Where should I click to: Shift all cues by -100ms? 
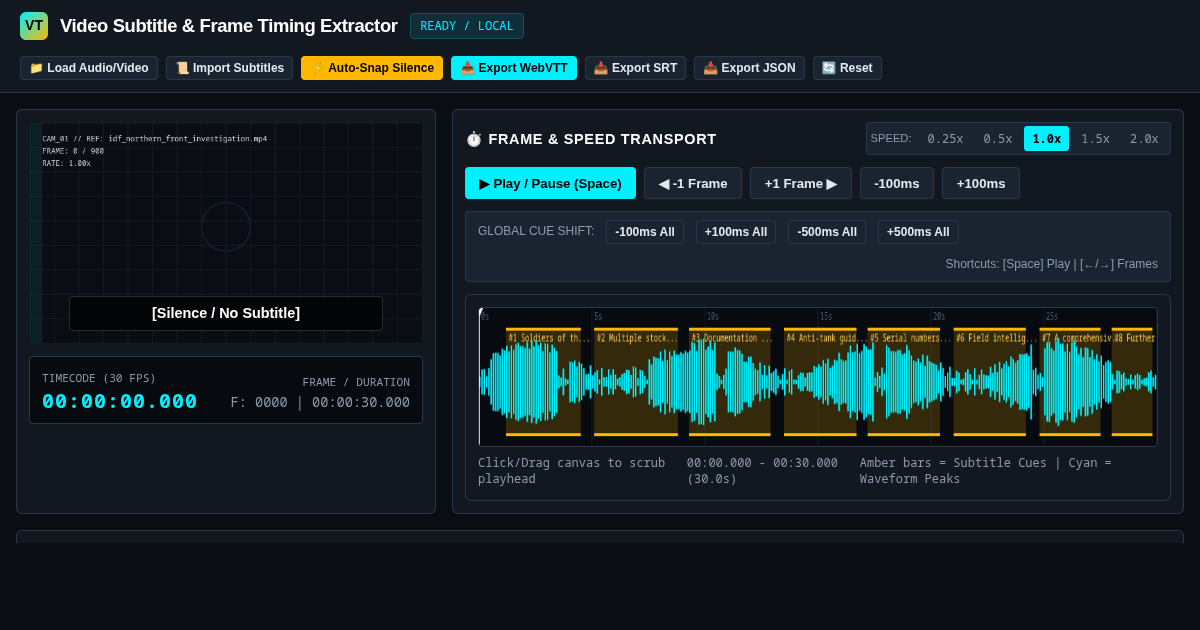(645, 232)
